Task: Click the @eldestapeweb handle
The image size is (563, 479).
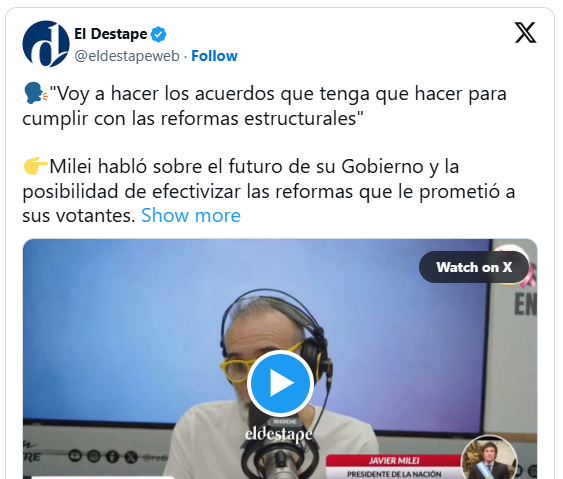Action: [127, 56]
